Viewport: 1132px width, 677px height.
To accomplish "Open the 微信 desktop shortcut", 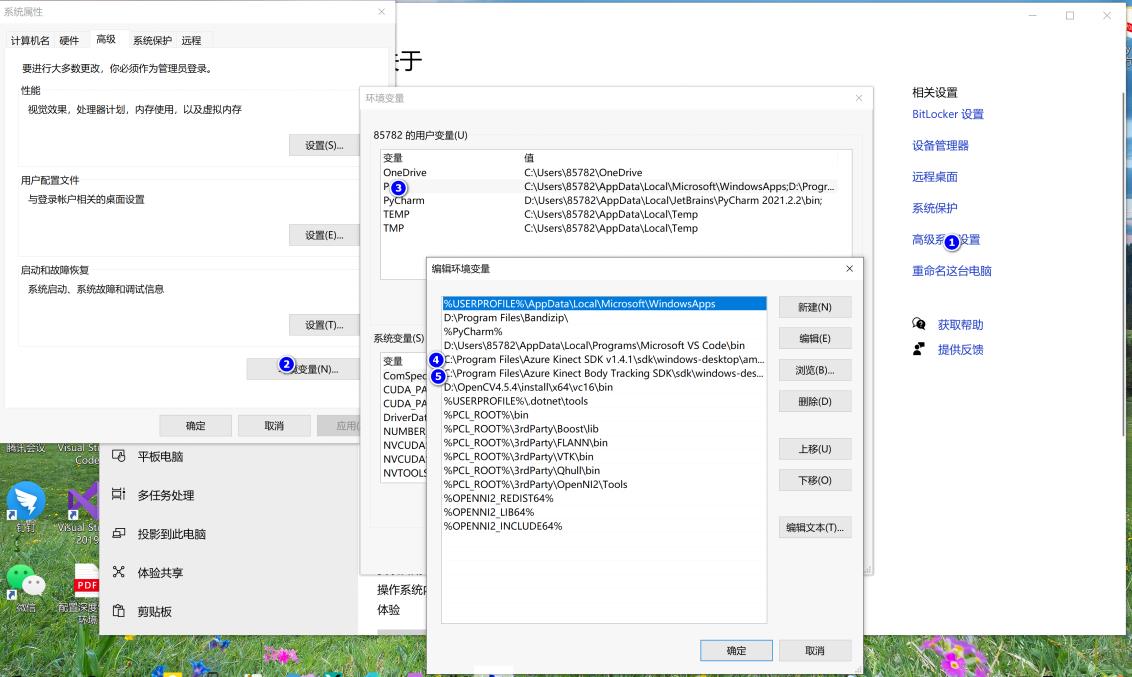I will pyautogui.click(x=26, y=586).
